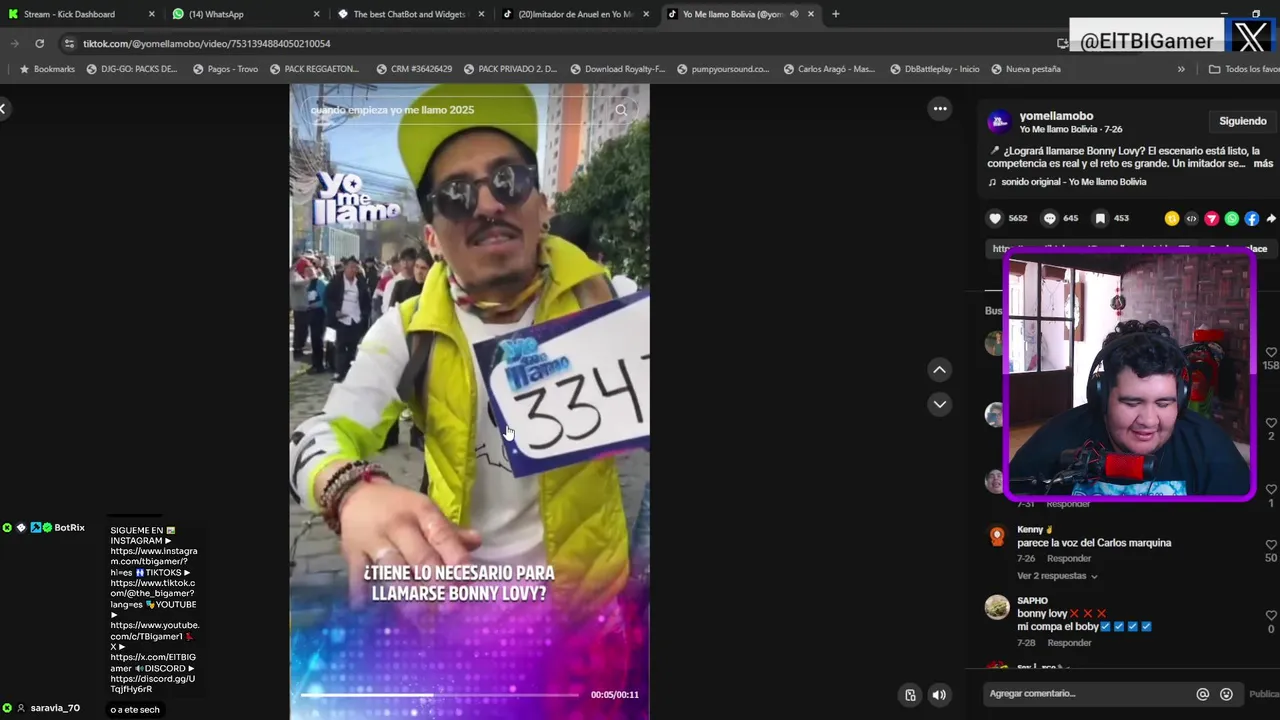
Task: Click the BotRix chat username
Action: (69, 527)
